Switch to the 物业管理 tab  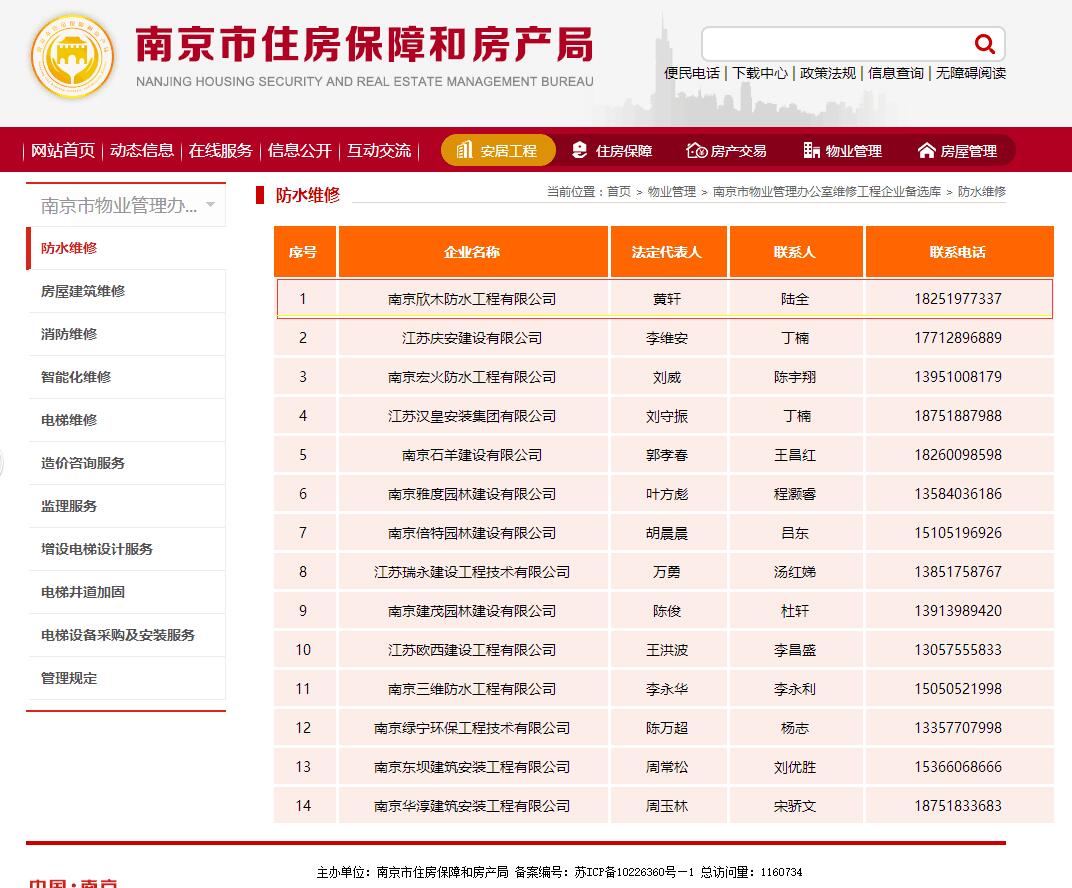click(842, 150)
